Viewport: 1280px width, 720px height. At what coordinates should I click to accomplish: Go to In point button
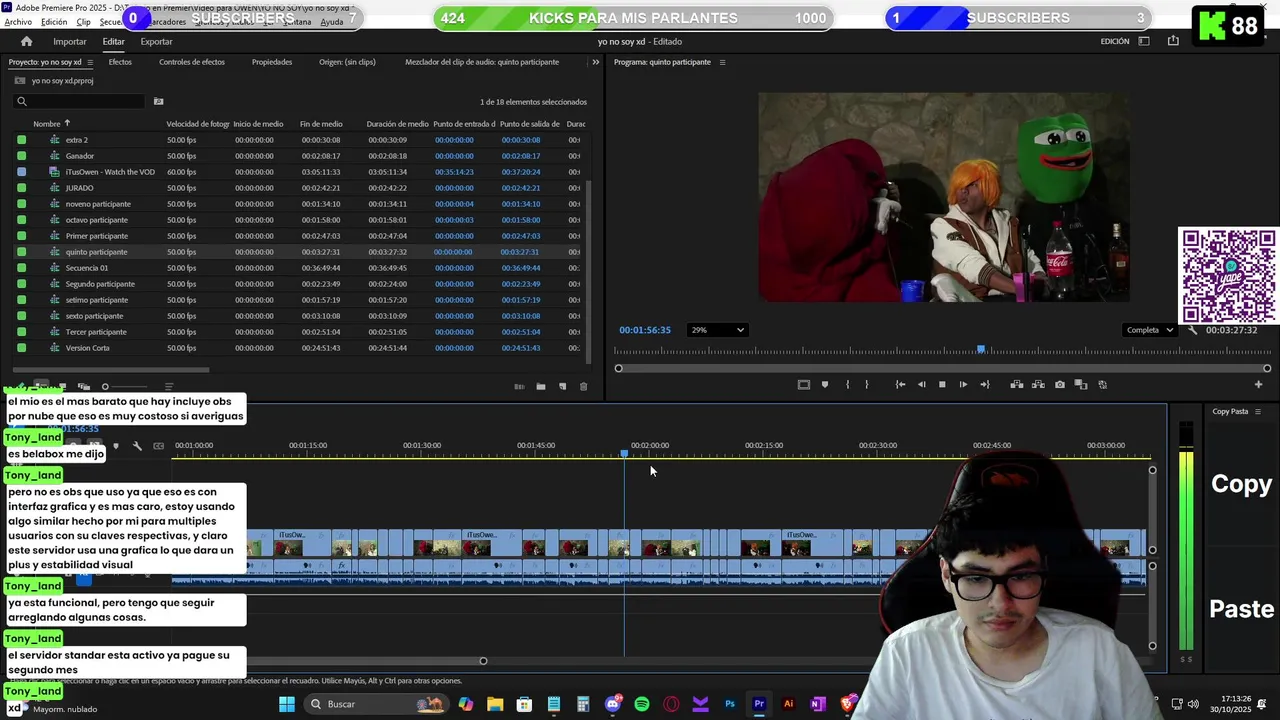click(x=900, y=385)
